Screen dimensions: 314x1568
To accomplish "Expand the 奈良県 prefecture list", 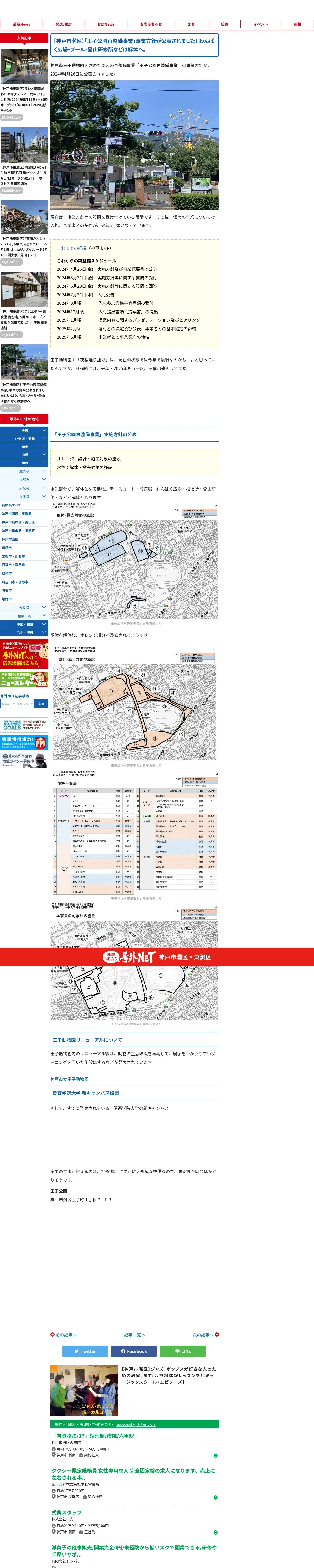I will [x=24, y=608].
